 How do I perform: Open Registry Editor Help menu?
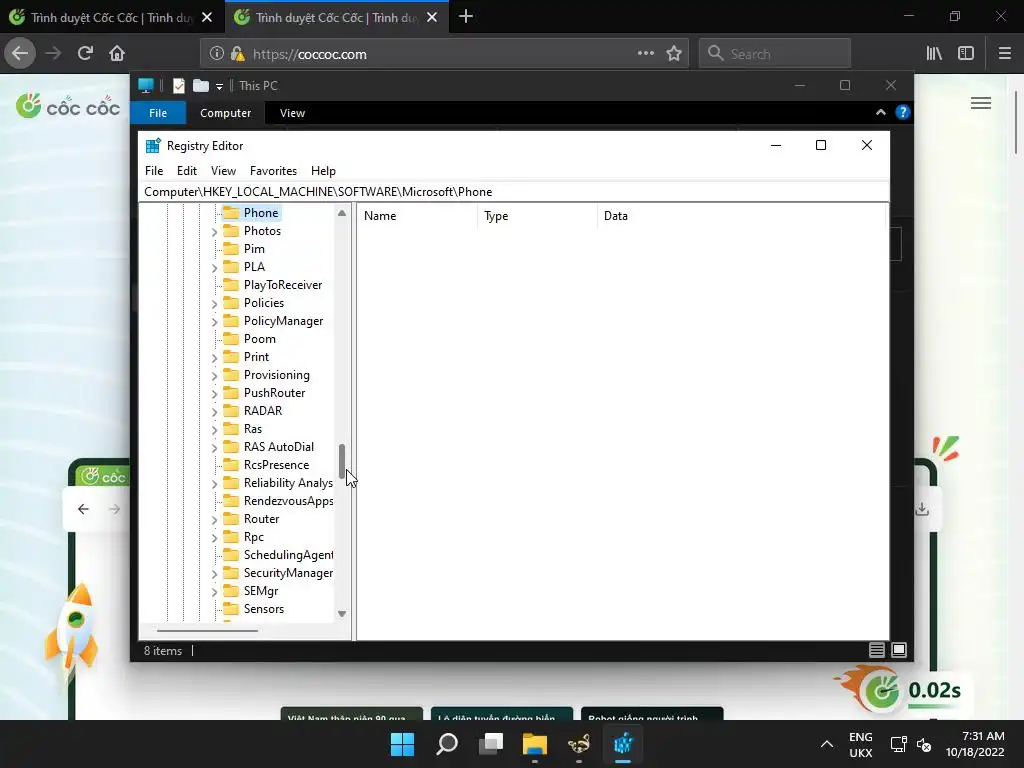323,170
